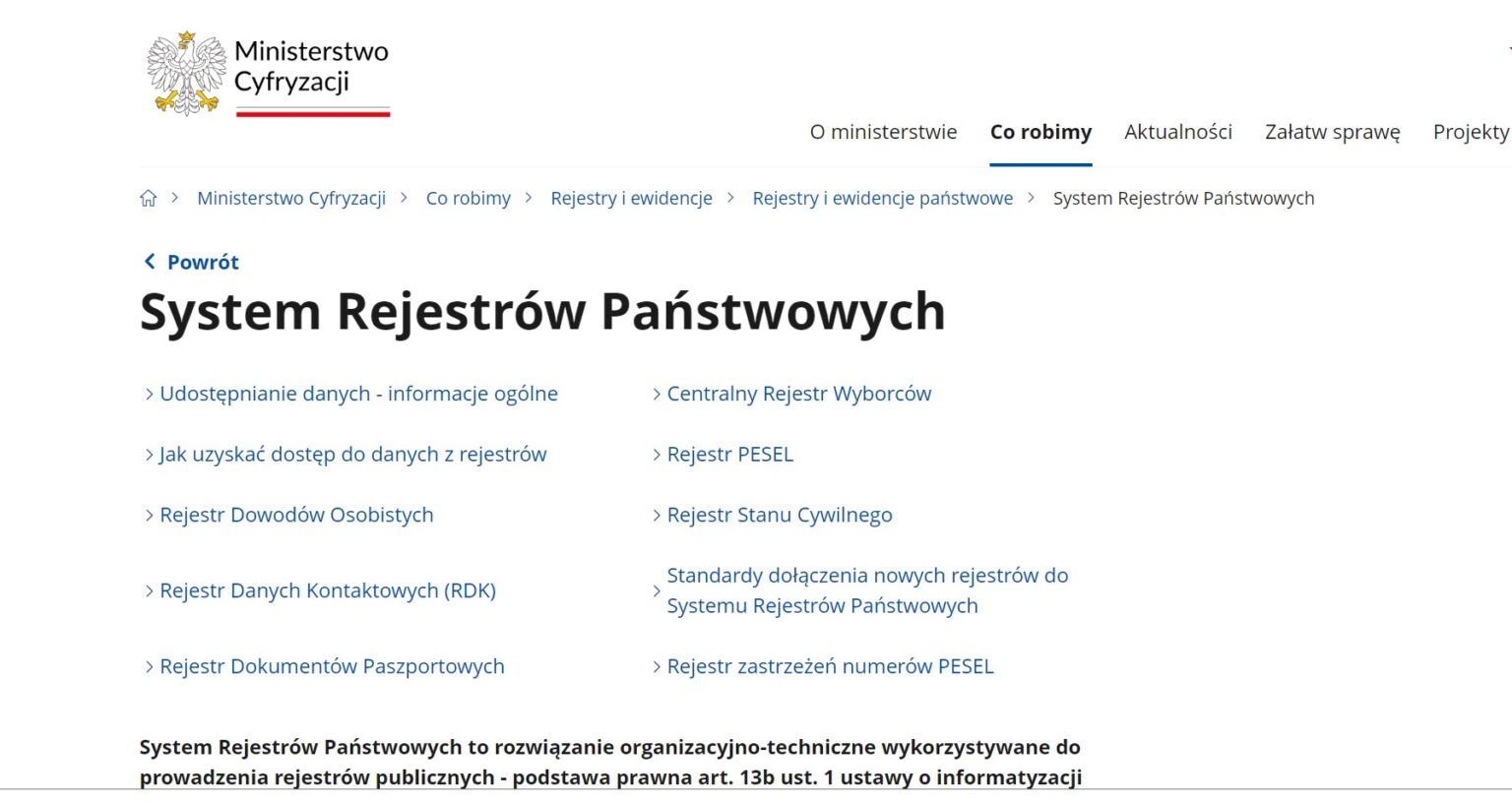The width and height of the screenshot is (1512, 803).
Task: Open the Rejestr PESEL link
Action: pyautogui.click(x=730, y=454)
